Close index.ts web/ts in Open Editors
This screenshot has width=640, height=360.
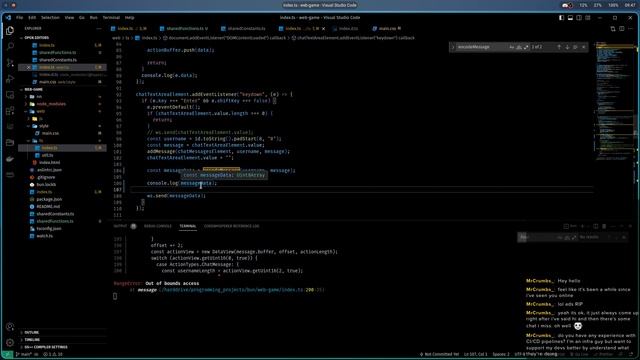coord(29,67)
